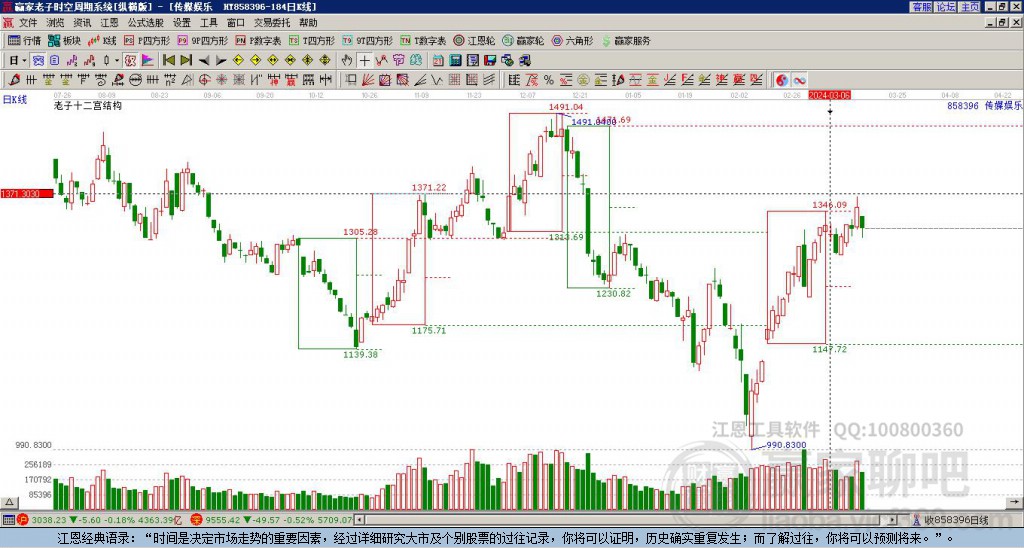The width and height of the screenshot is (1024, 548).
Task: Open the 浏览 menu
Action: [56, 23]
